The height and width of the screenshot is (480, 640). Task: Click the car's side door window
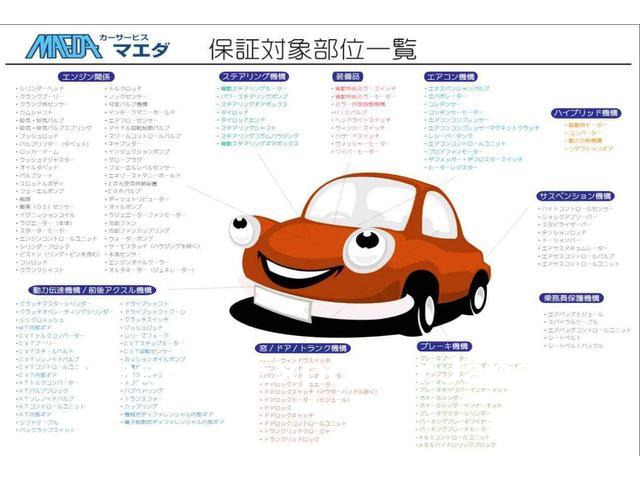coord(436,213)
